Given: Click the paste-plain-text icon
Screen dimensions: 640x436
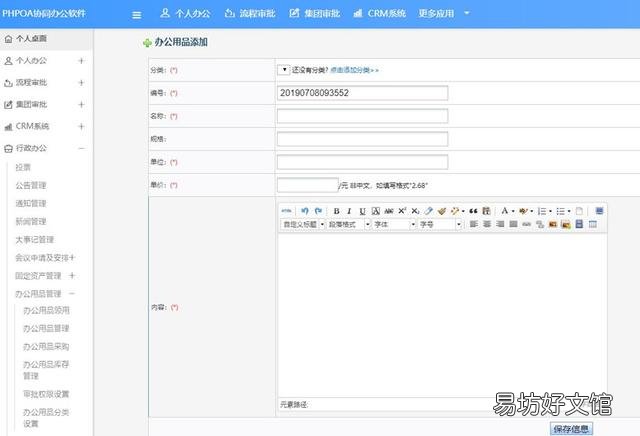Looking at the screenshot, I should (486, 211).
